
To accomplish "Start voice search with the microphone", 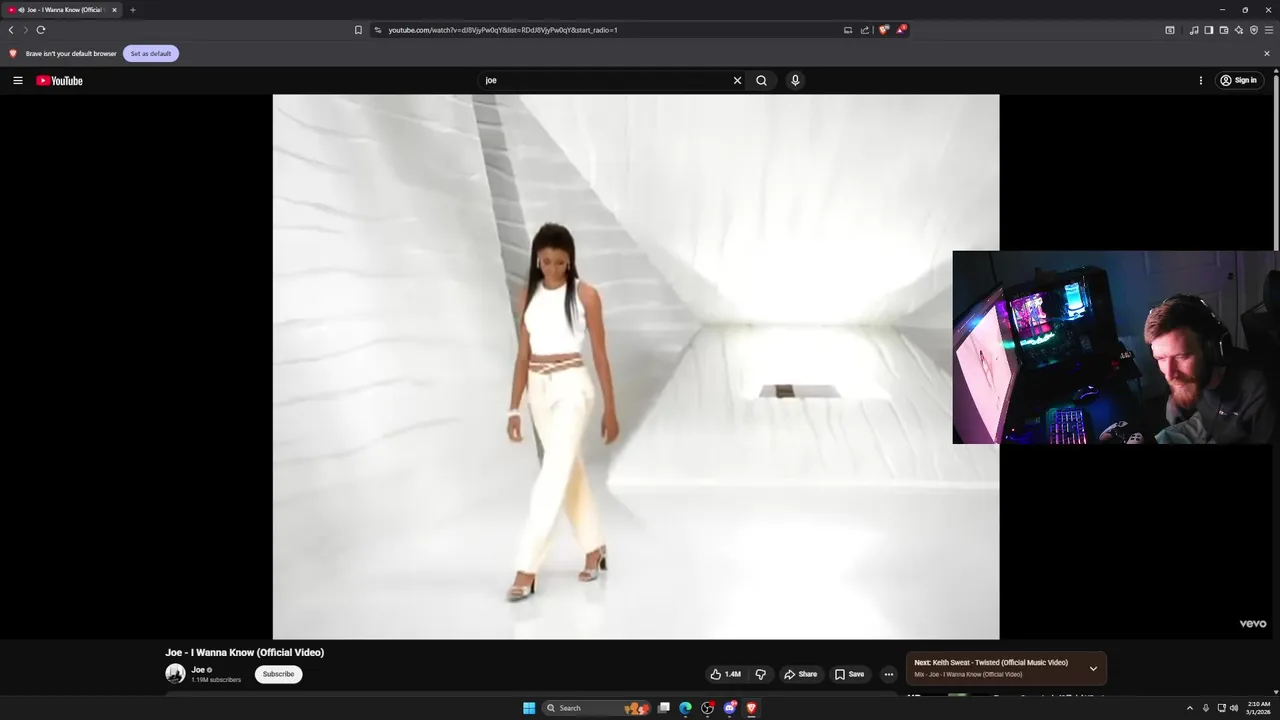I will (x=795, y=80).
